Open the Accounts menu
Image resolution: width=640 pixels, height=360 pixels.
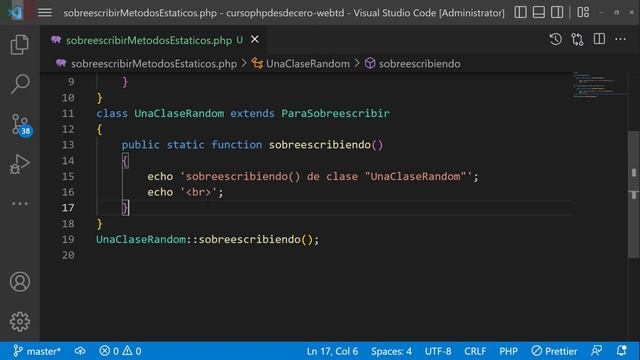coord(20,282)
